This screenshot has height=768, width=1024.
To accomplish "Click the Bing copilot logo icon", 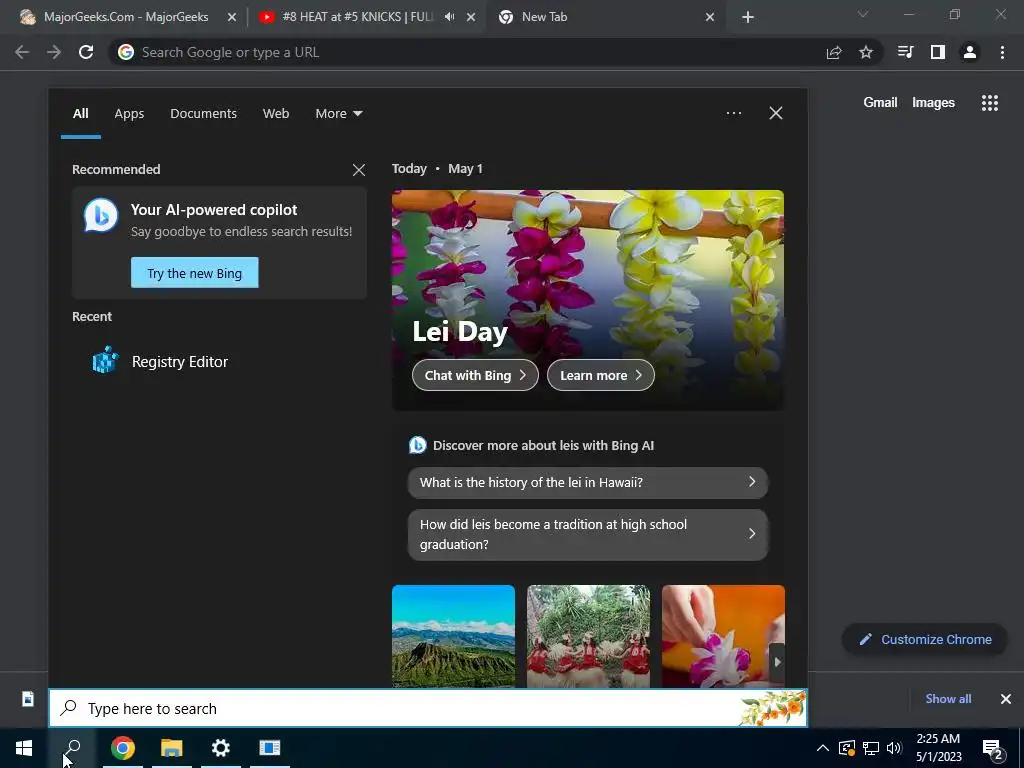I will click(101, 215).
